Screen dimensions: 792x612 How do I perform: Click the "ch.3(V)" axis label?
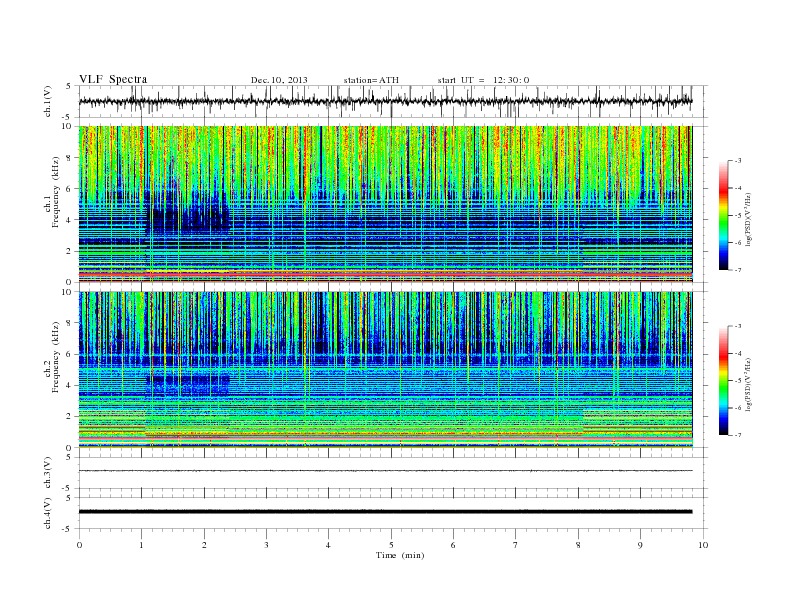48,473
